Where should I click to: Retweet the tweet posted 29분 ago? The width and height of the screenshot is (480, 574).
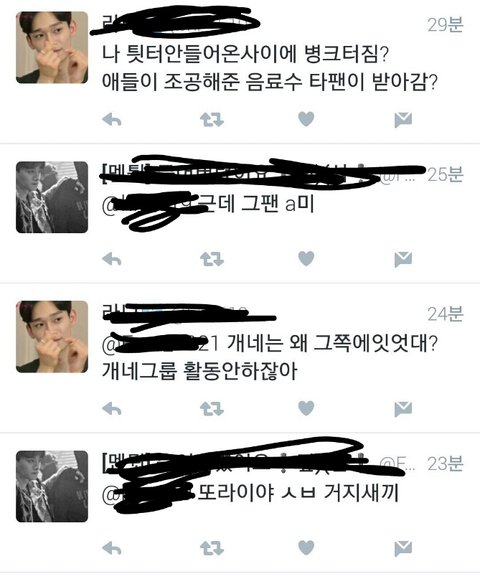pyautogui.click(x=212, y=119)
